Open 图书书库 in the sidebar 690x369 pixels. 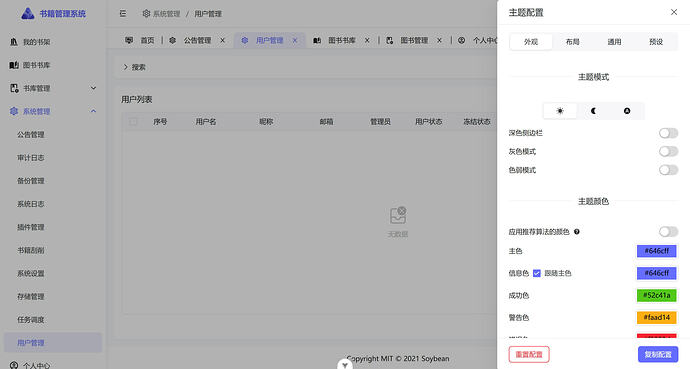click(x=53, y=65)
